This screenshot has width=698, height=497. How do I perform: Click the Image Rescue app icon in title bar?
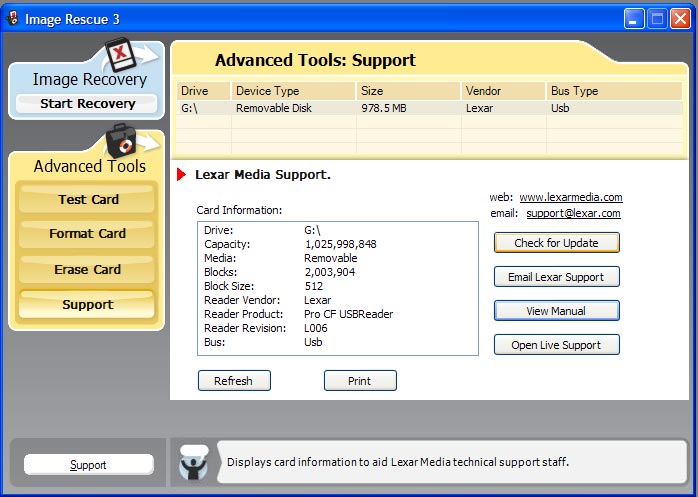(12, 18)
